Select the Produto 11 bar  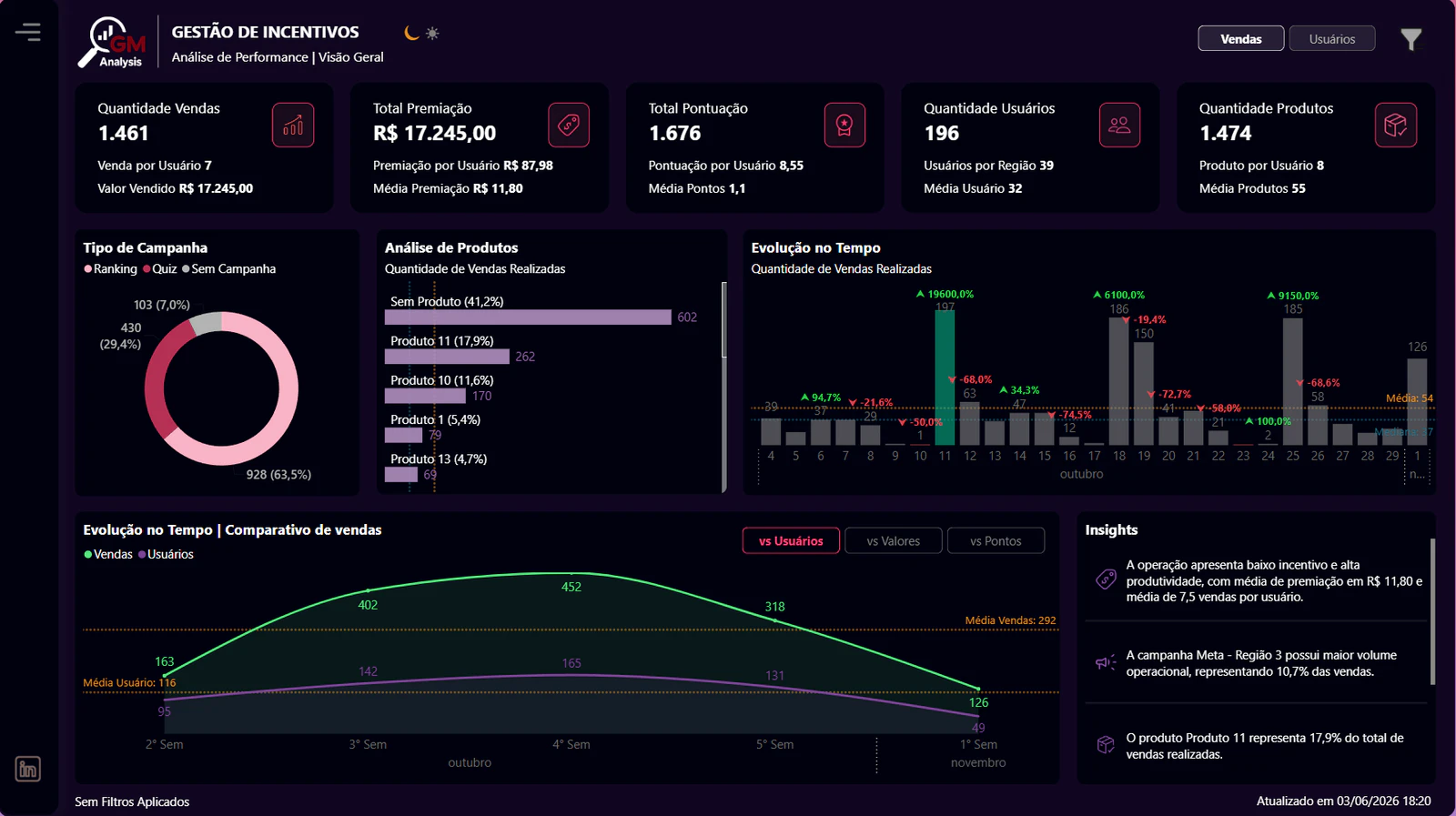click(447, 357)
